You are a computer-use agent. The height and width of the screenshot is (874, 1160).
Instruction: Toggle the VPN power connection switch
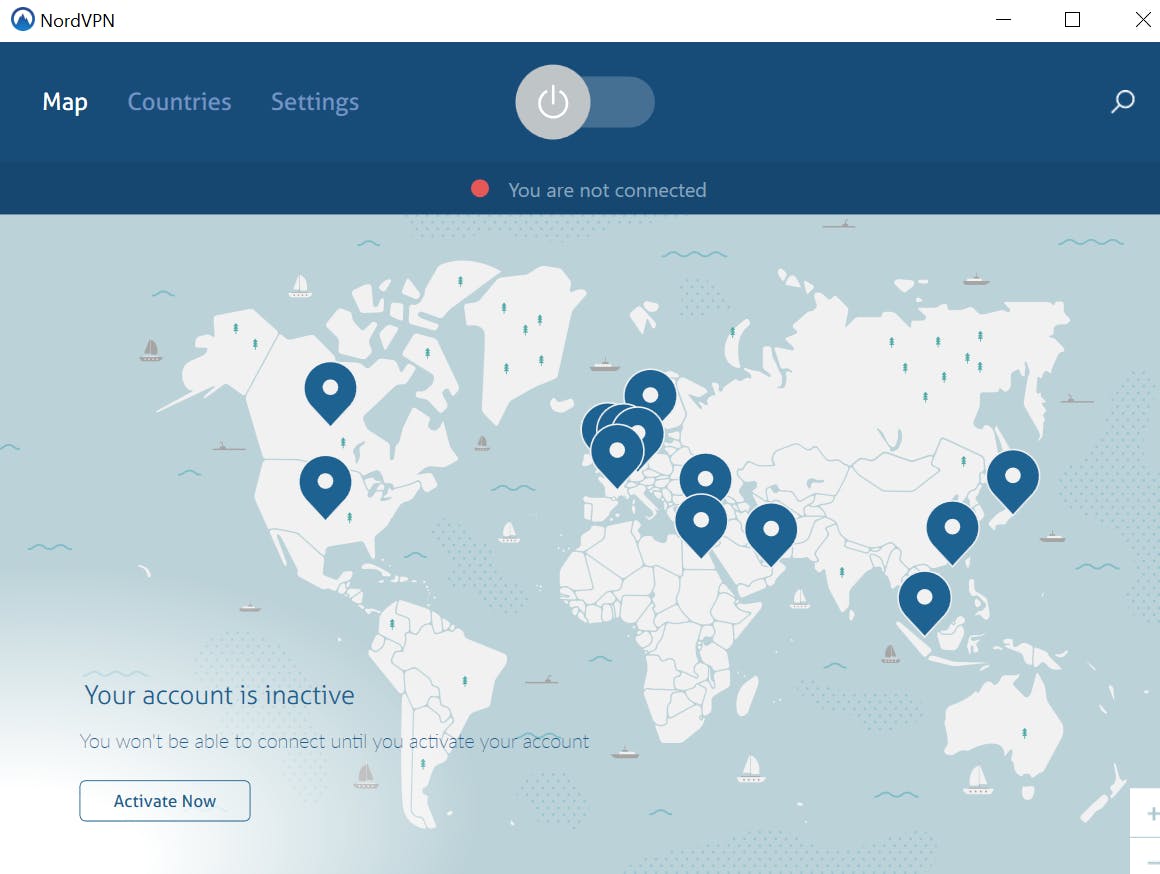coord(584,102)
